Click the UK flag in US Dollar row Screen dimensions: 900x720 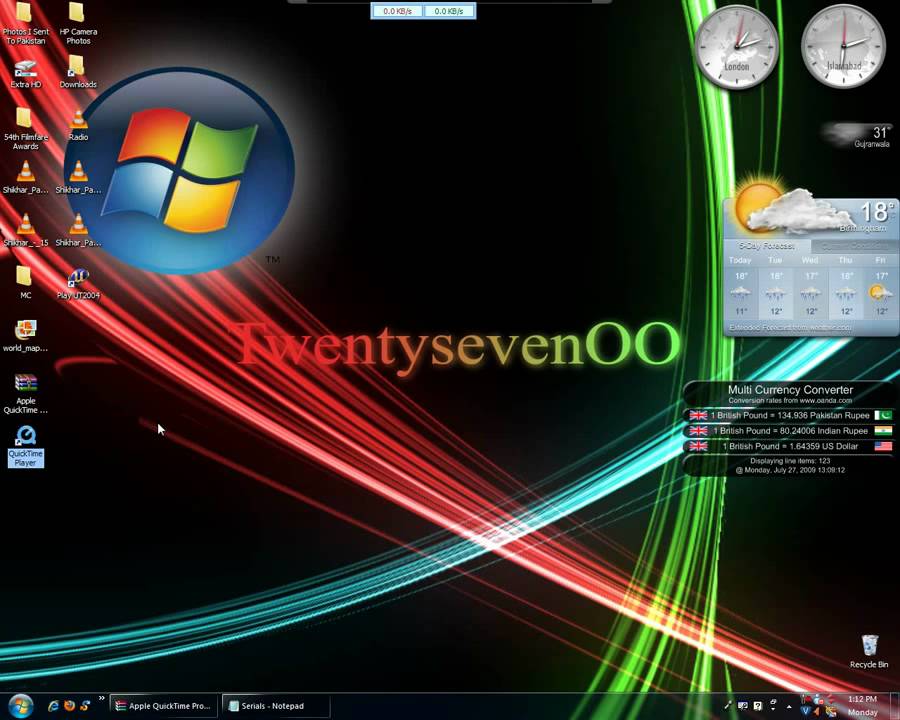[698, 446]
